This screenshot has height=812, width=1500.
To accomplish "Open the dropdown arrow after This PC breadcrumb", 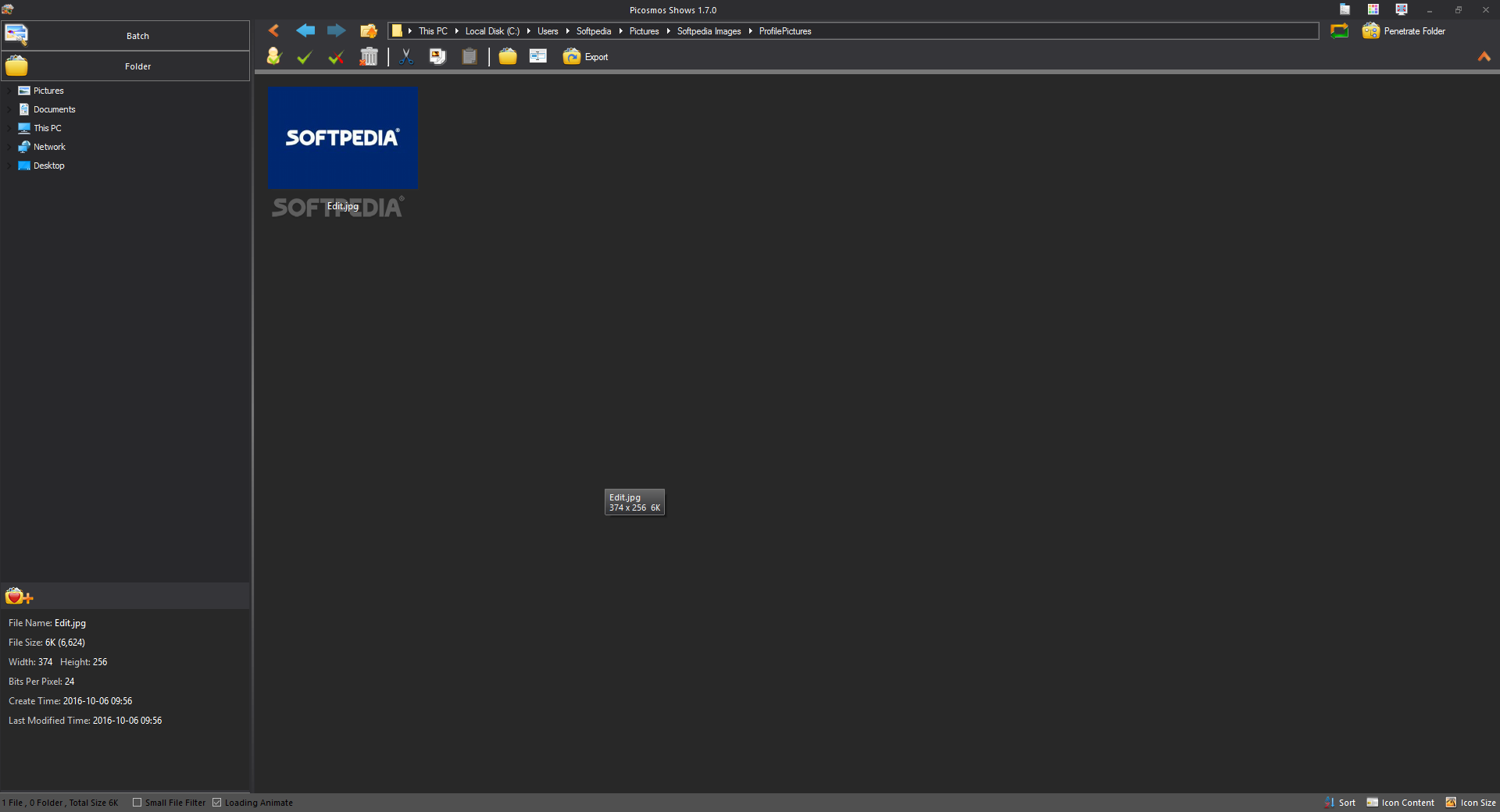I will point(456,31).
